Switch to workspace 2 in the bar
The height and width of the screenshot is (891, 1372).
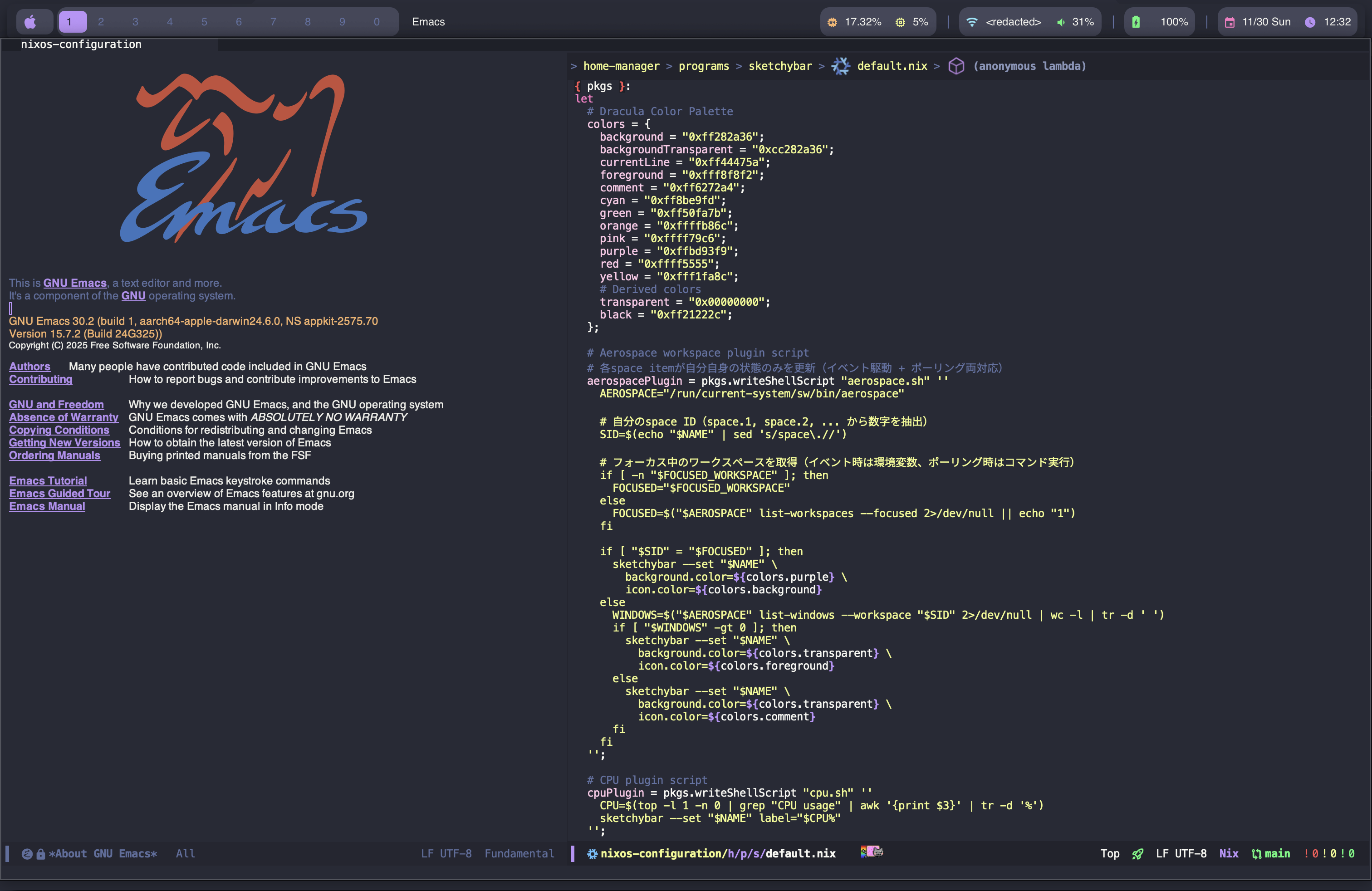point(101,22)
